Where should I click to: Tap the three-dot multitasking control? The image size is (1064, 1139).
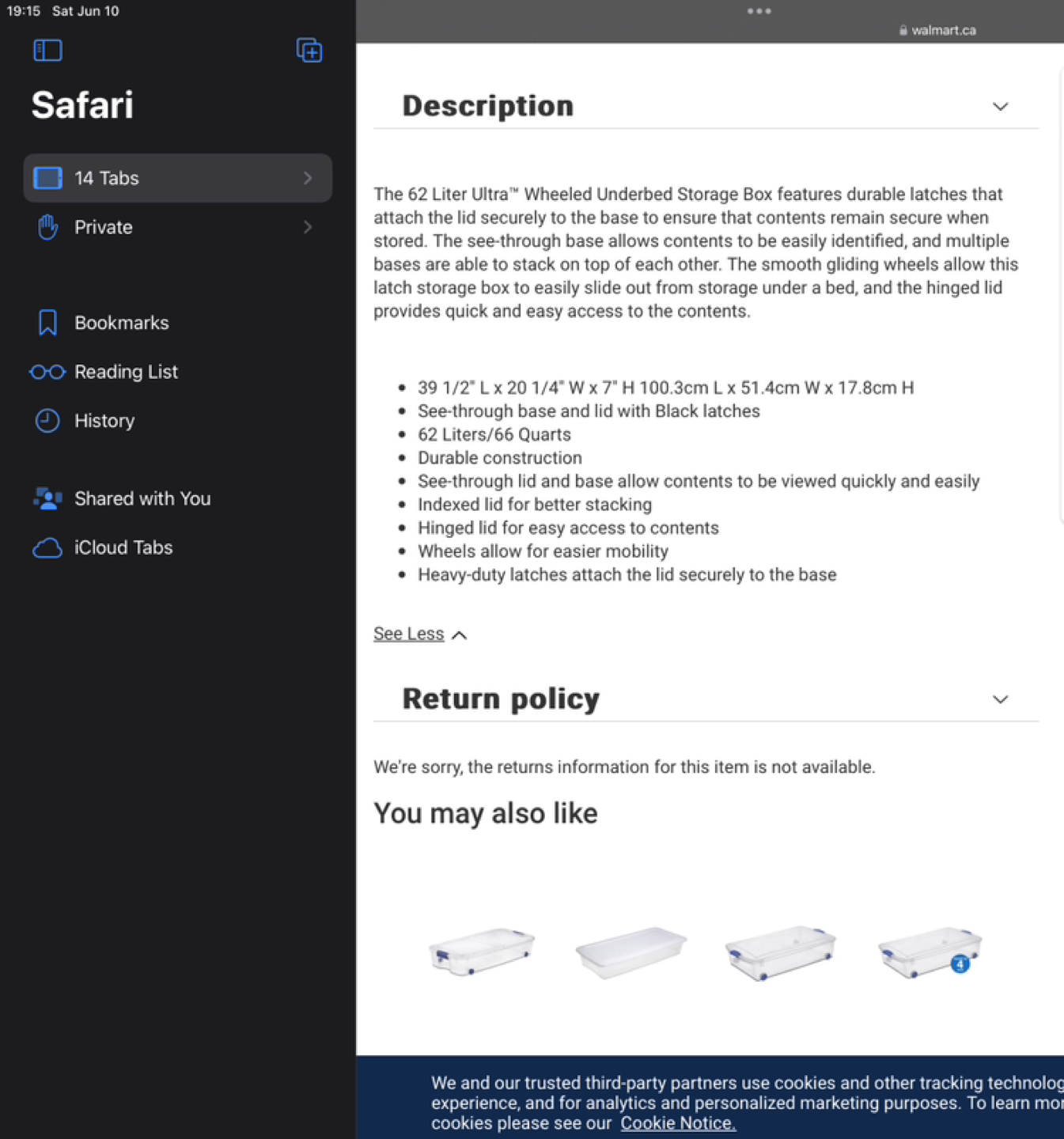[759, 11]
